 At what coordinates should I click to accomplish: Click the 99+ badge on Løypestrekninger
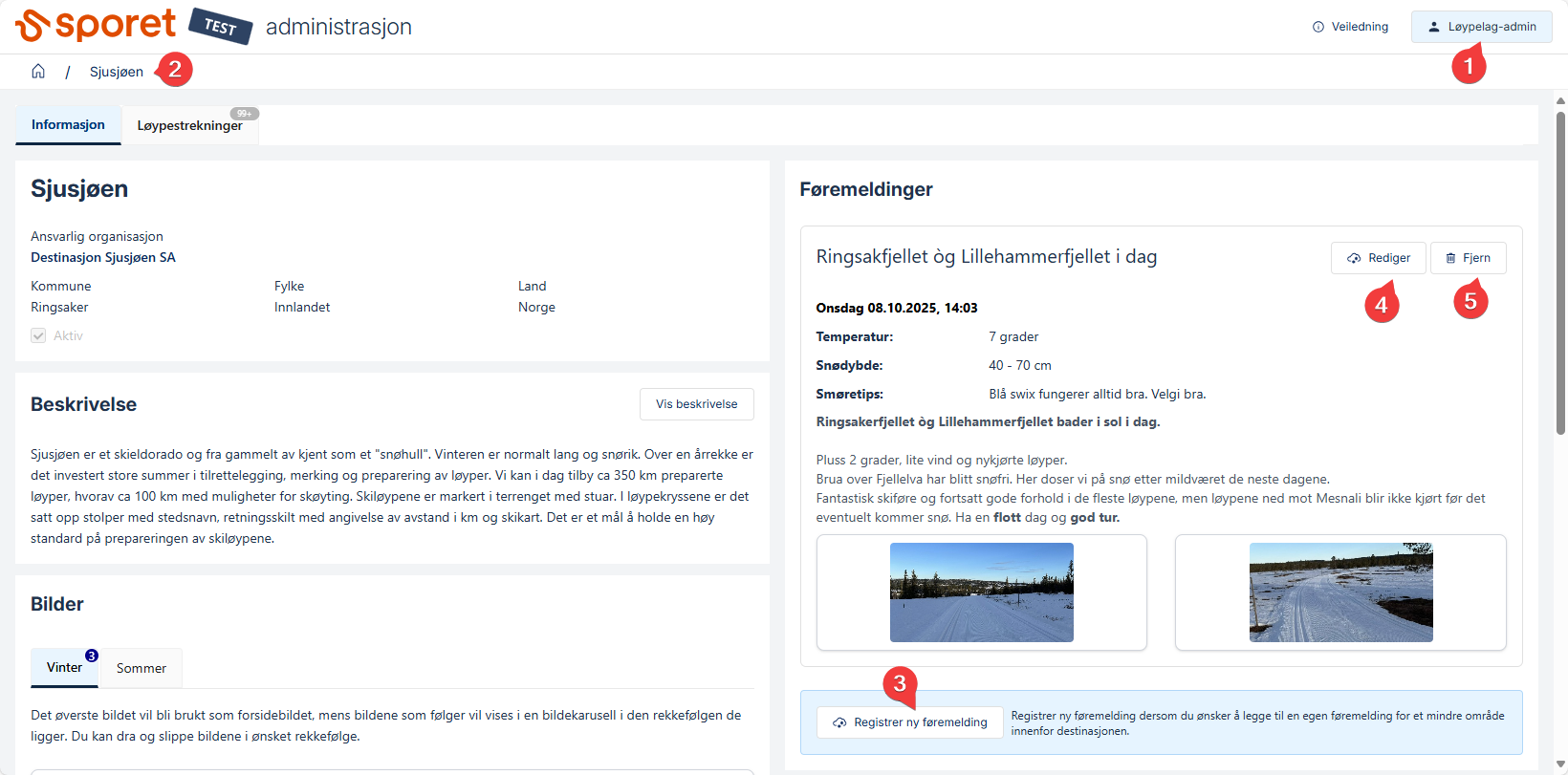(x=245, y=114)
